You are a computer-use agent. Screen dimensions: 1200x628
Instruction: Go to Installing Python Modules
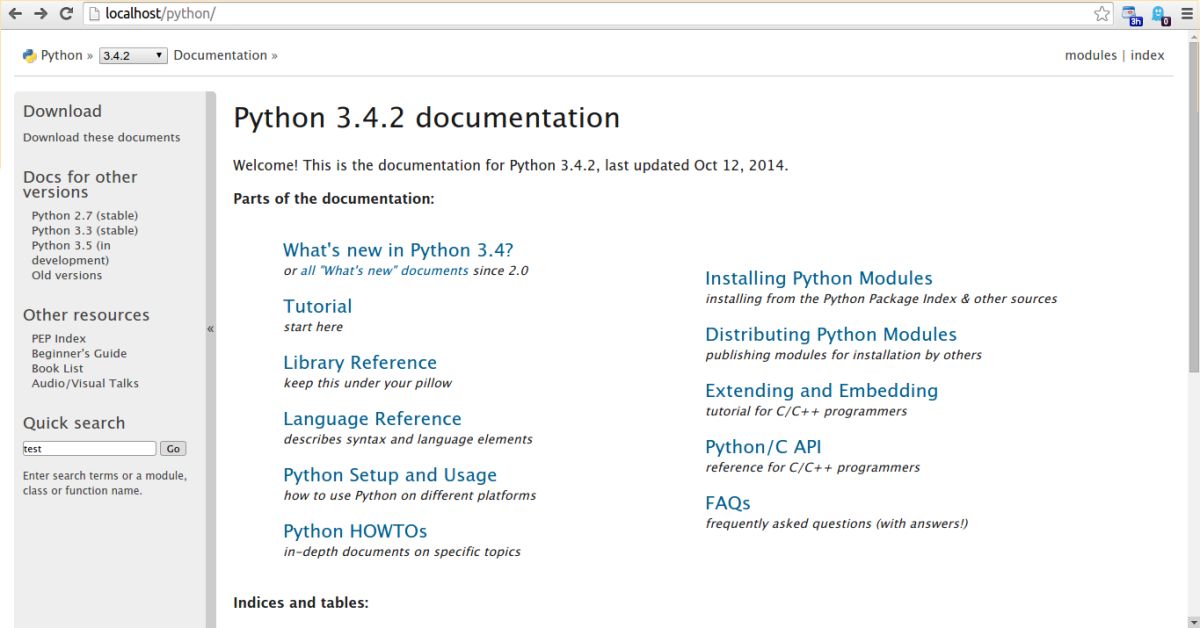818,279
